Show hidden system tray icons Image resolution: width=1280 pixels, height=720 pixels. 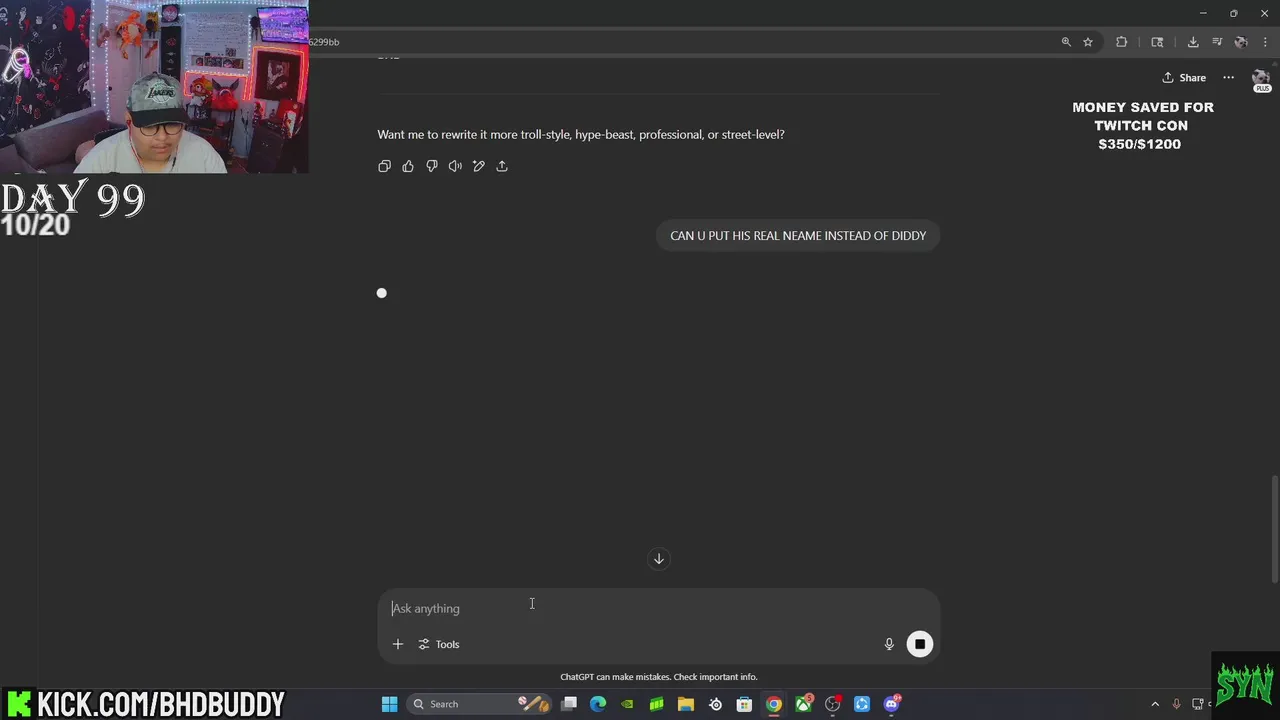click(1155, 704)
